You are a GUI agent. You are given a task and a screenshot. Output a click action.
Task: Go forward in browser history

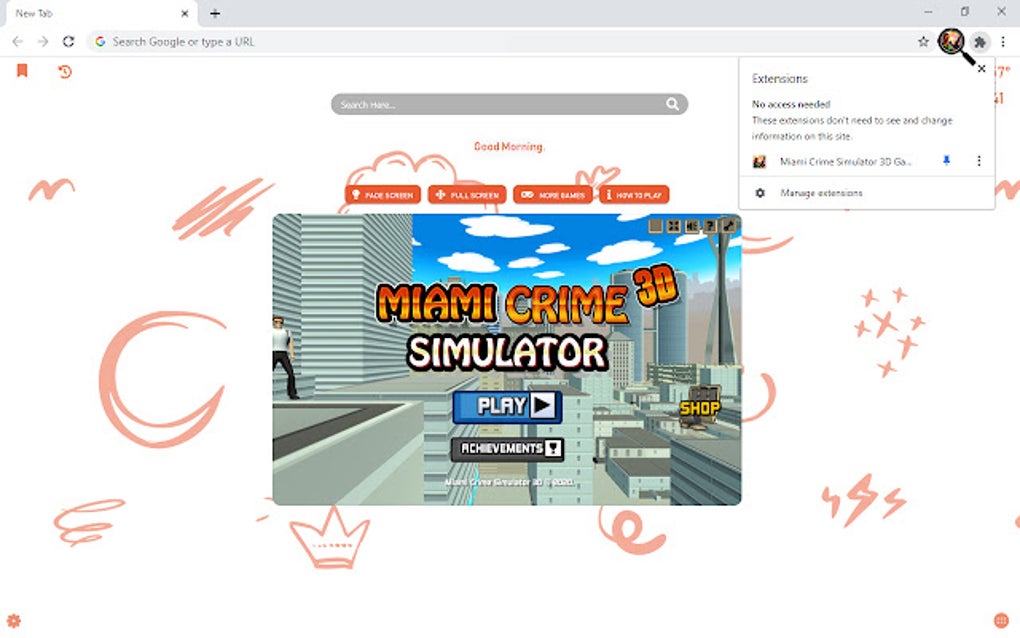click(x=43, y=42)
